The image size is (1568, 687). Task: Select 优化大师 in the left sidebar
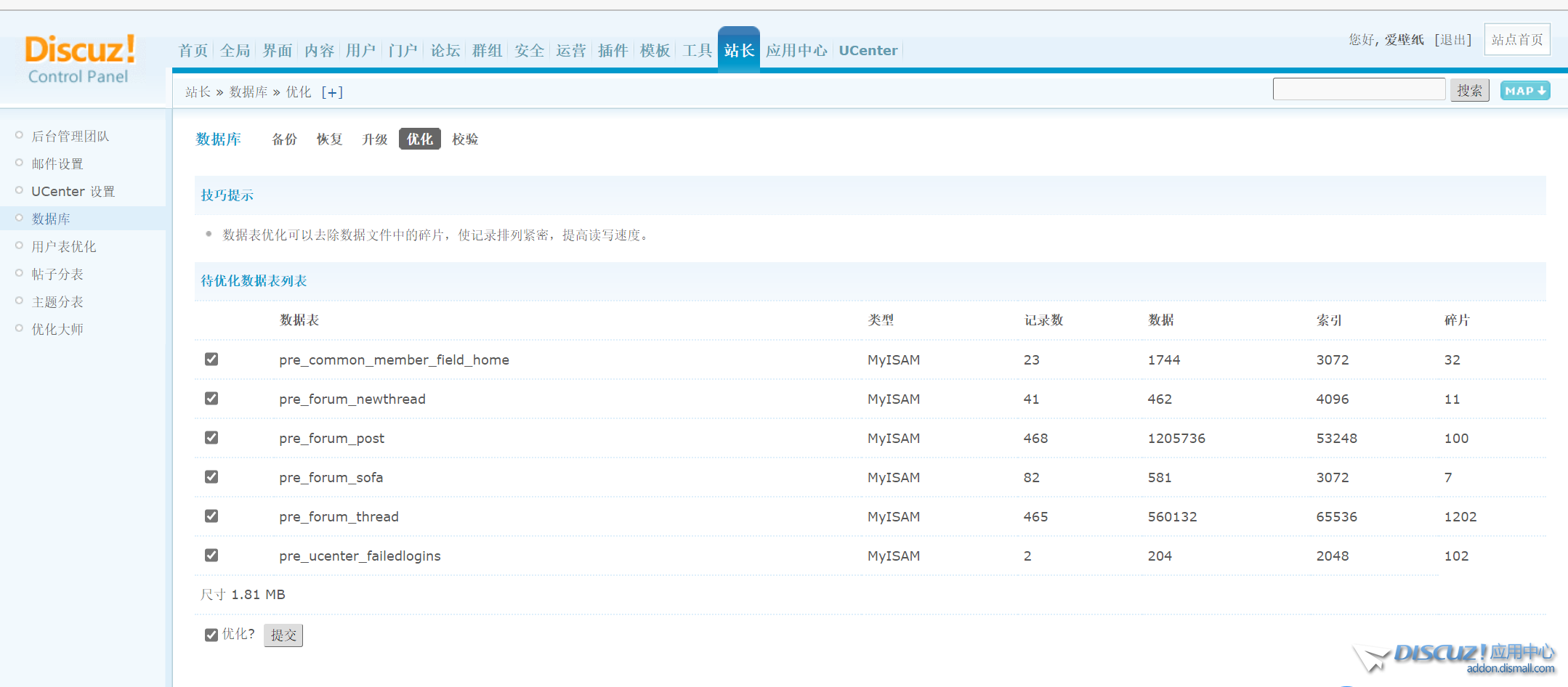click(57, 330)
